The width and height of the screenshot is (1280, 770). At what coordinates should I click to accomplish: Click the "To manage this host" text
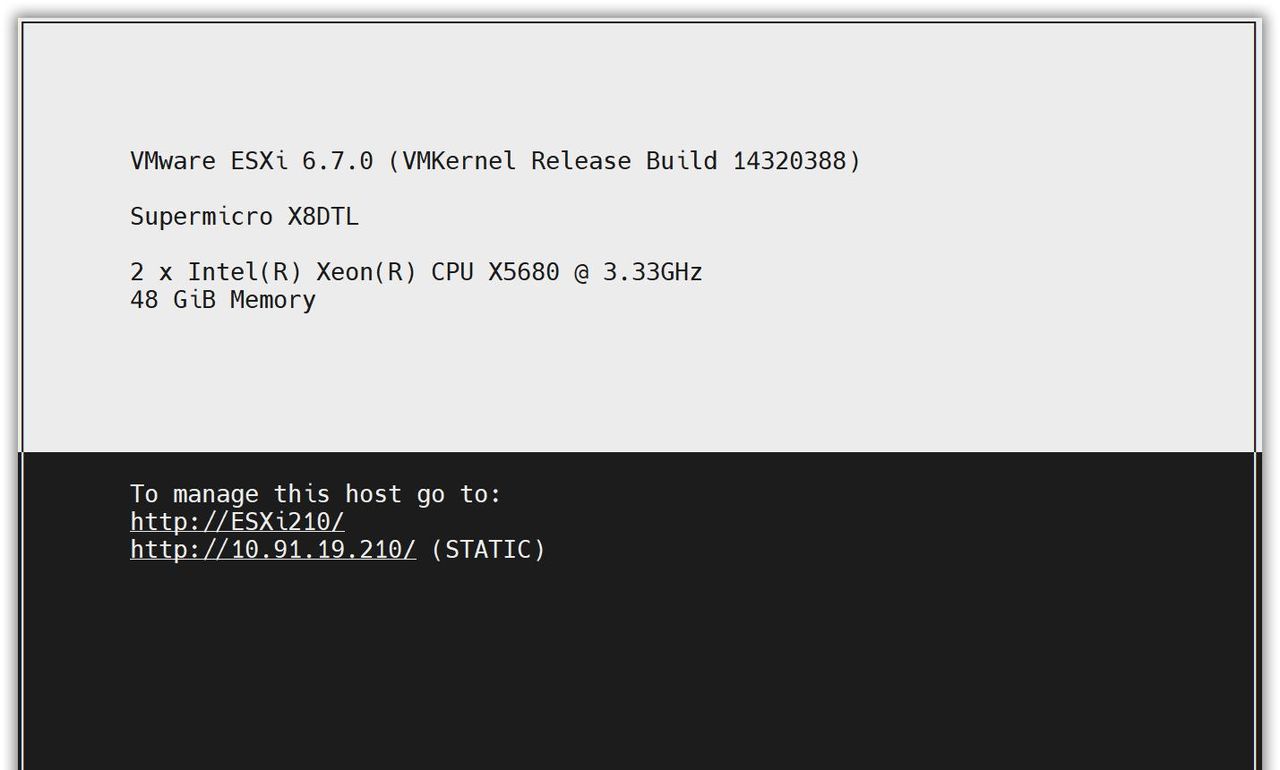pyautogui.click(x=236, y=494)
